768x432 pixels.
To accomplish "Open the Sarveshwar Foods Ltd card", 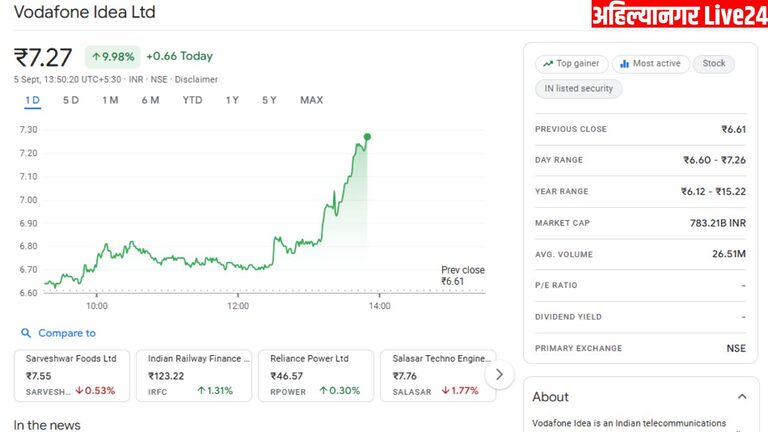I will tap(72, 375).
